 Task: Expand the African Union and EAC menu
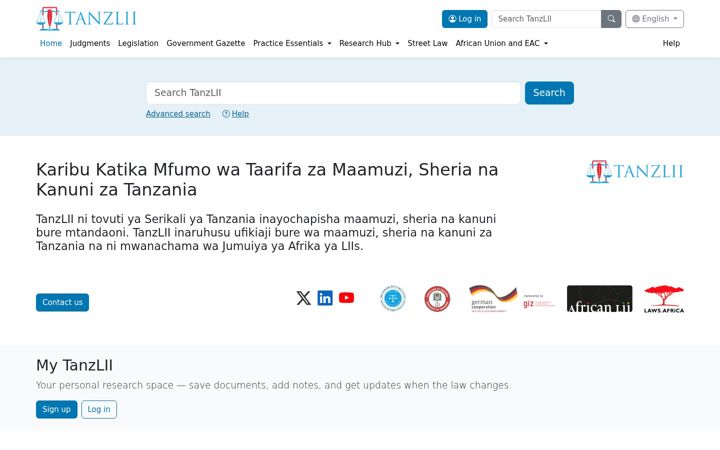[x=501, y=43]
